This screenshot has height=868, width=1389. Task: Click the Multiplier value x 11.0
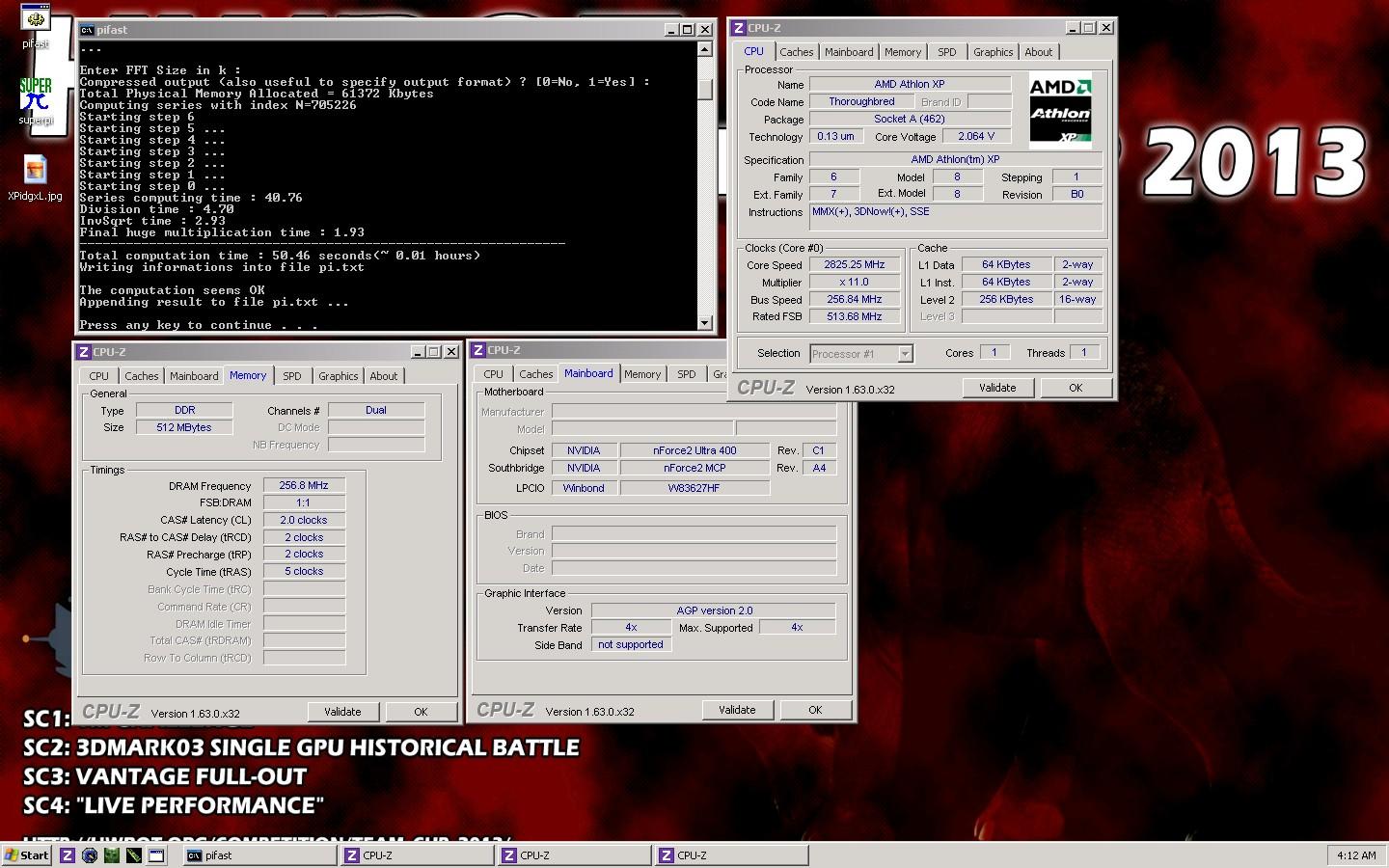pyautogui.click(x=855, y=282)
